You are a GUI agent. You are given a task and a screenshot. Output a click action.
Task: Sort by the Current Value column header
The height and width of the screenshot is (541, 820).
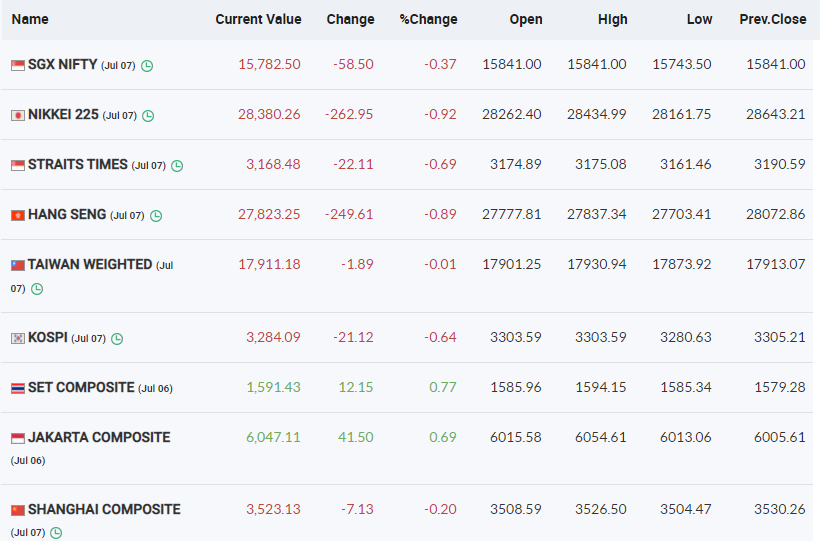click(258, 19)
